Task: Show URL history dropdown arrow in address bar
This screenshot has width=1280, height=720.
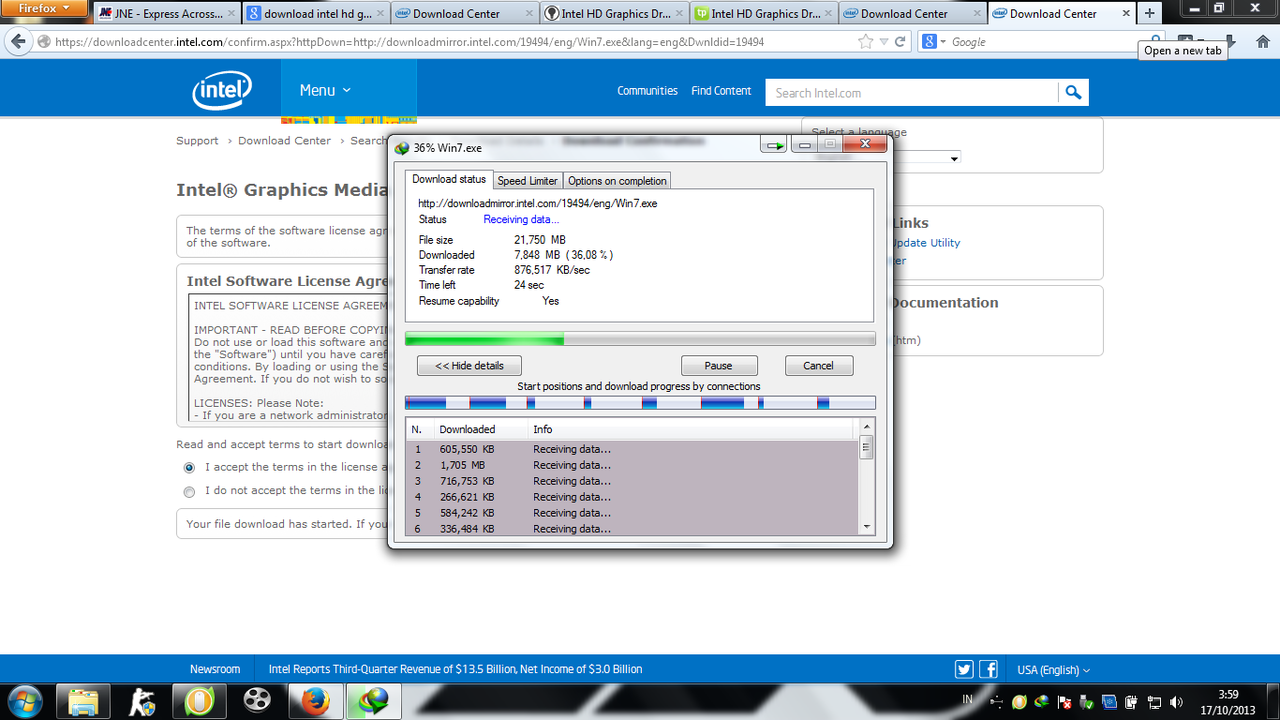Action: (x=882, y=42)
